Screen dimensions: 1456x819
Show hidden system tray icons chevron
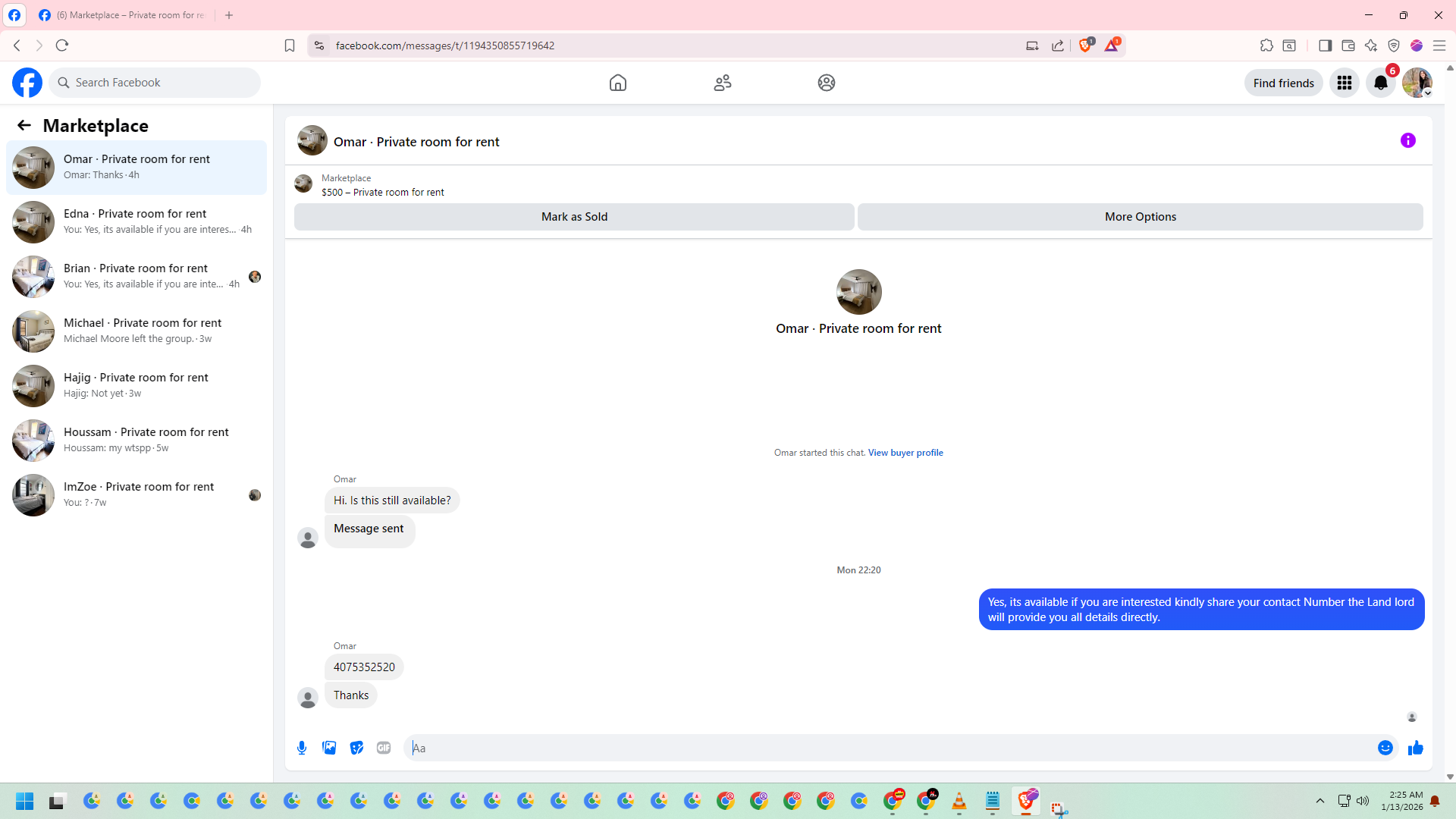(1319, 801)
